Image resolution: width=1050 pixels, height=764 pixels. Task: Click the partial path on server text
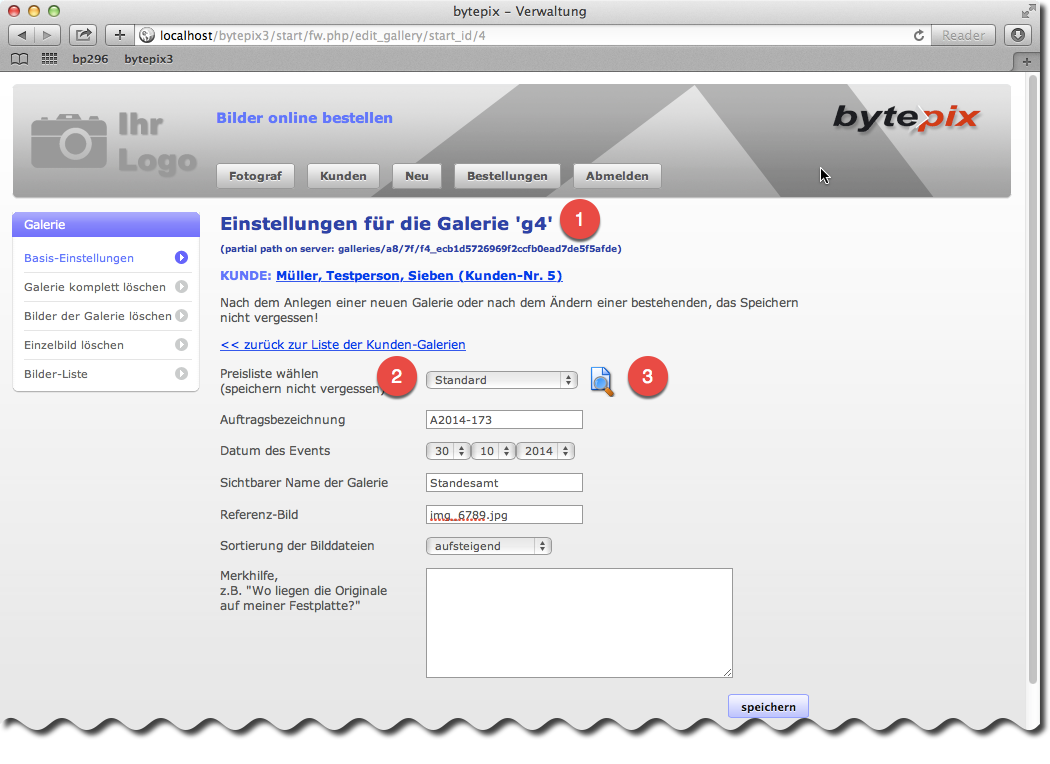click(421, 249)
